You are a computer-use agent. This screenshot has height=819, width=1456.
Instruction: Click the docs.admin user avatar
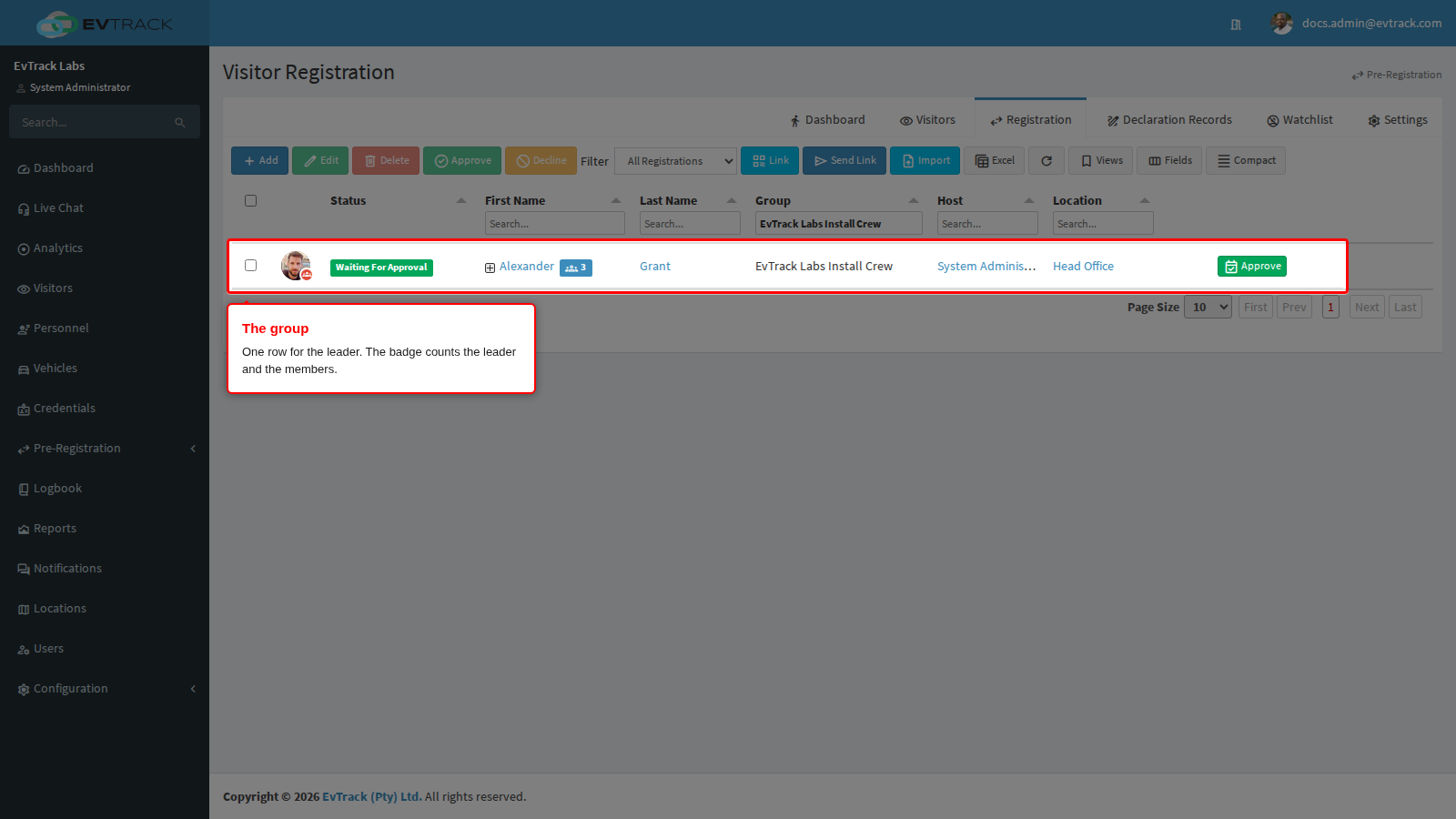[1281, 24]
